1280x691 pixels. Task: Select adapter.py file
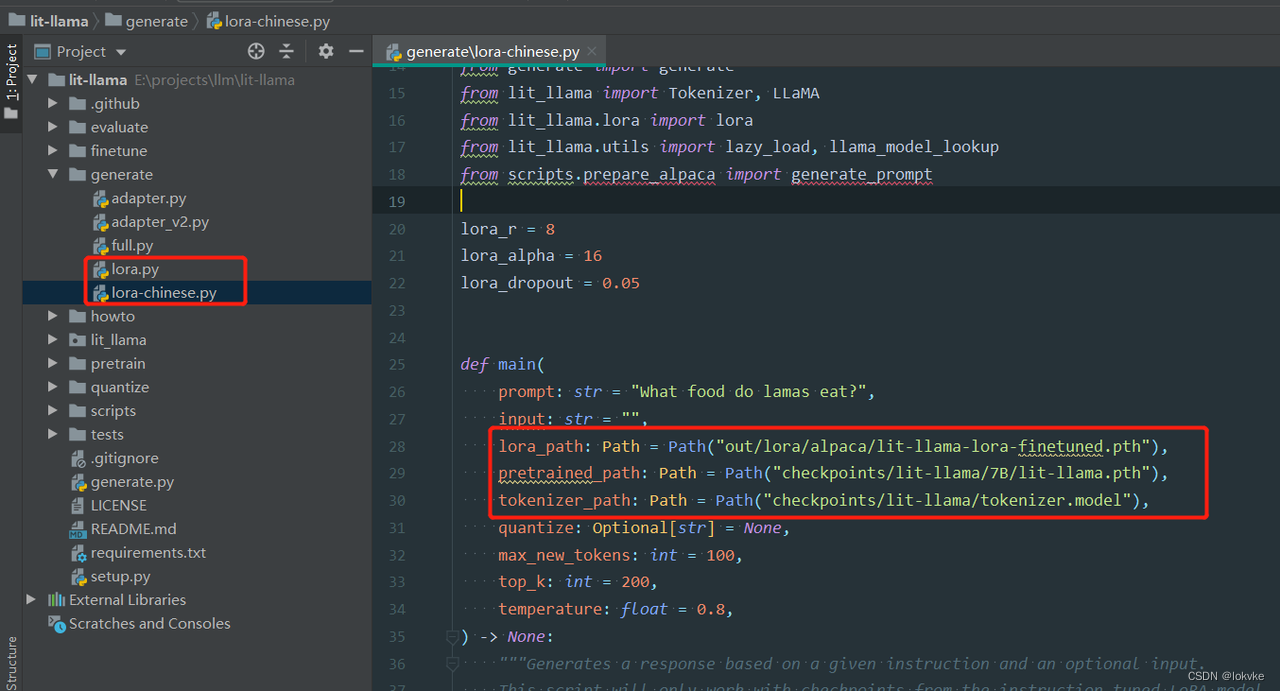(148, 198)
